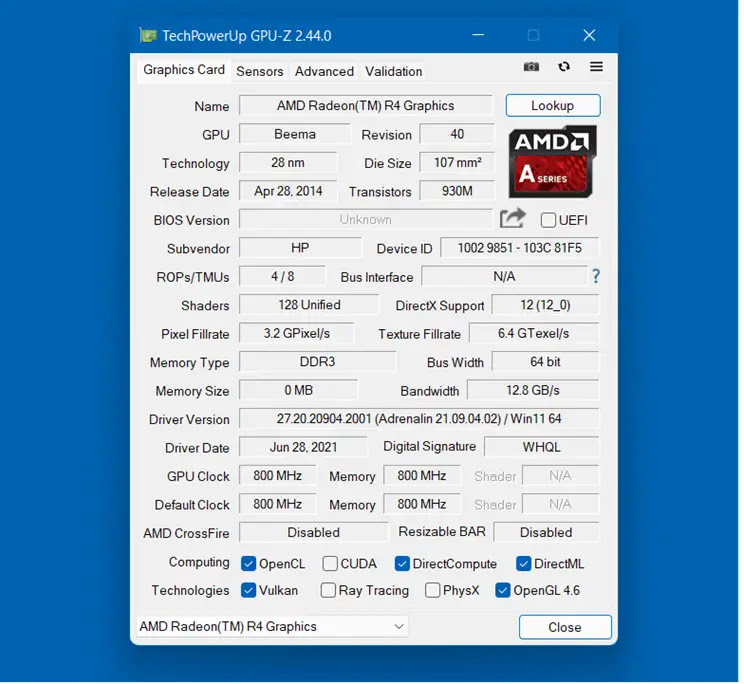
Task: Click the Technologies label
Action: point(190,591)
